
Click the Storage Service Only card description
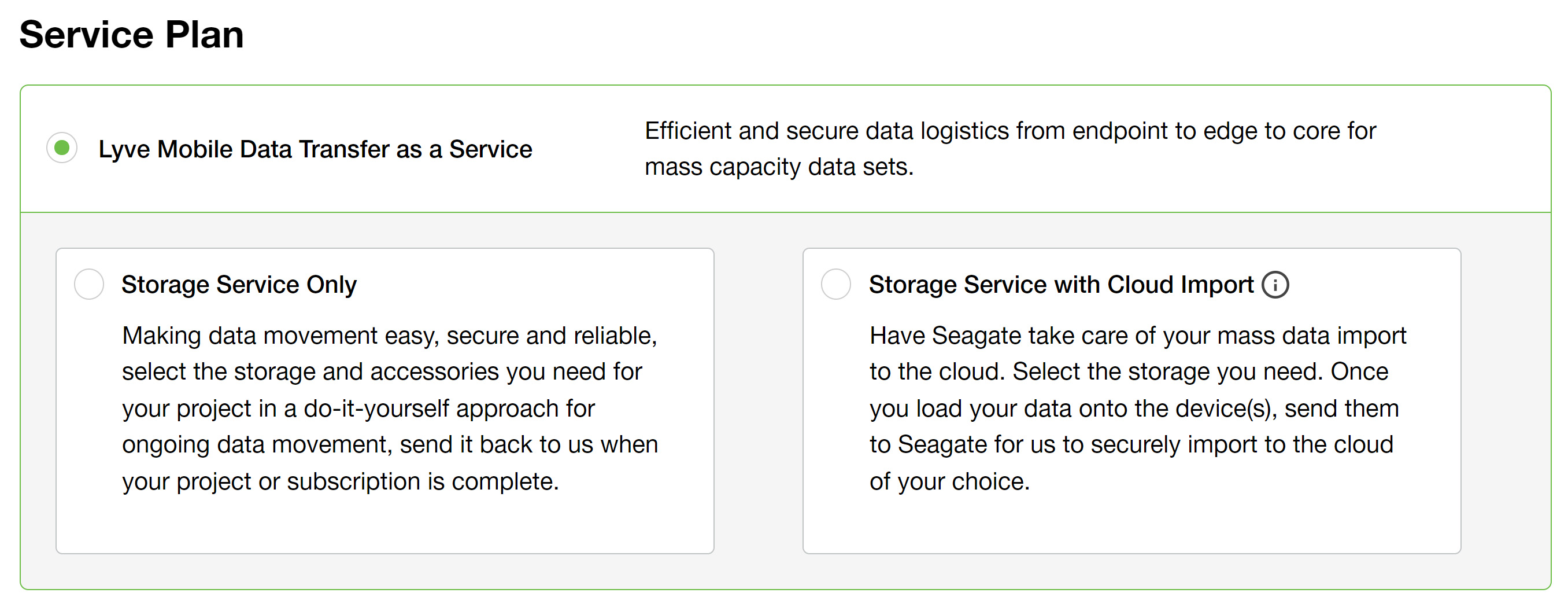pos(390,408)
